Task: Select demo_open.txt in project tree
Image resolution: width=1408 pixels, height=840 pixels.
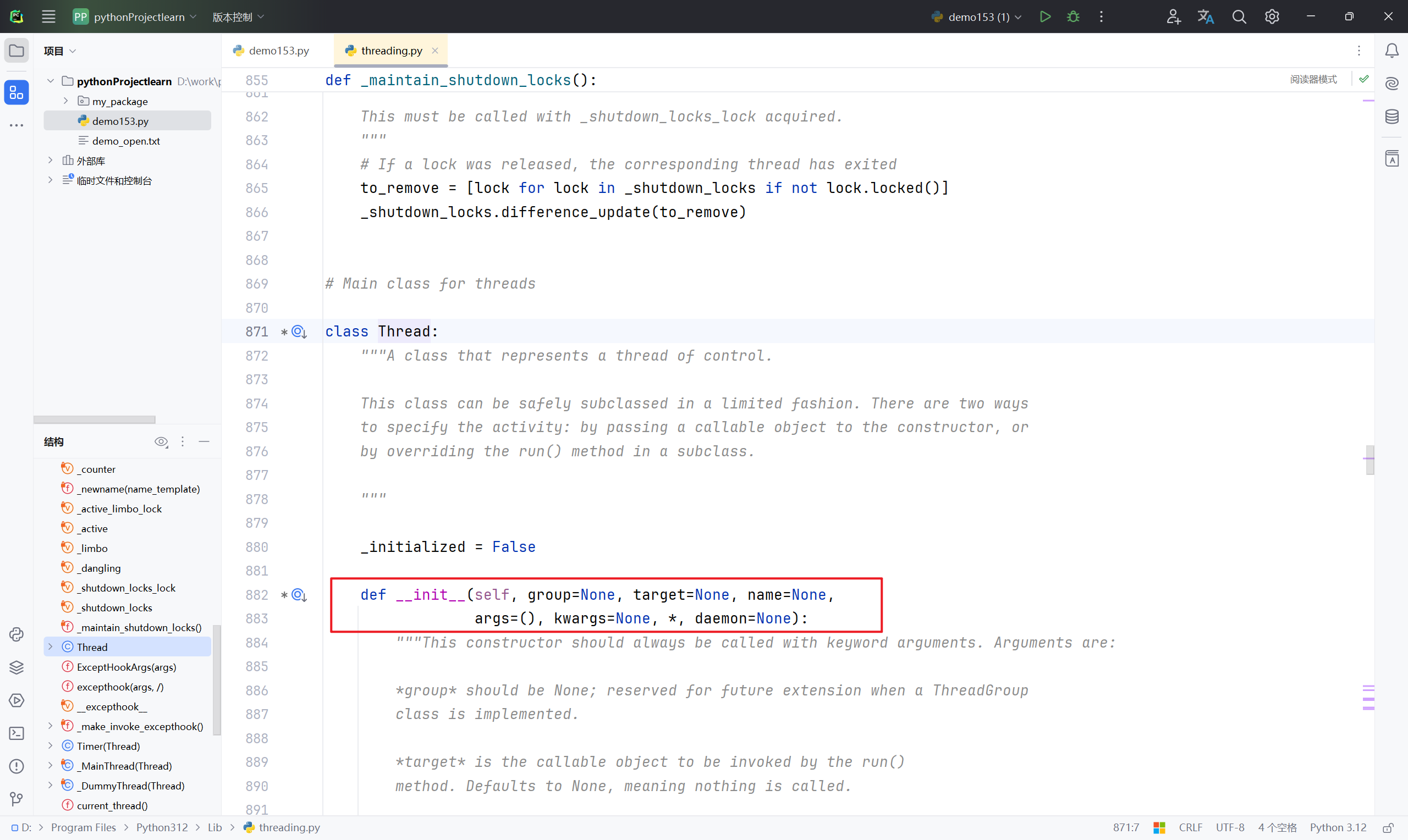Action: [x=128, y=140]
